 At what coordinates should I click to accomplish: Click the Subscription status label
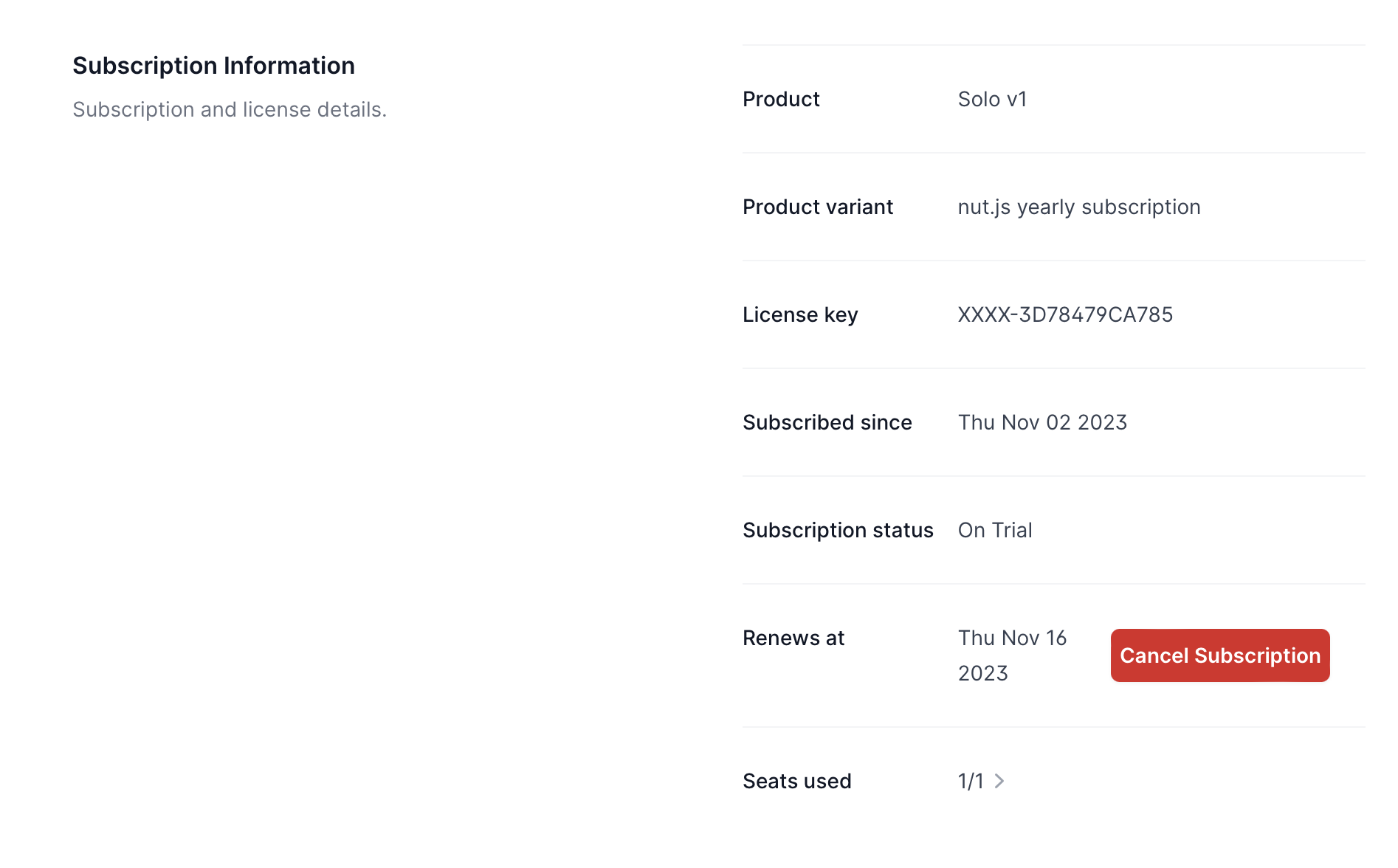(838, 531)
